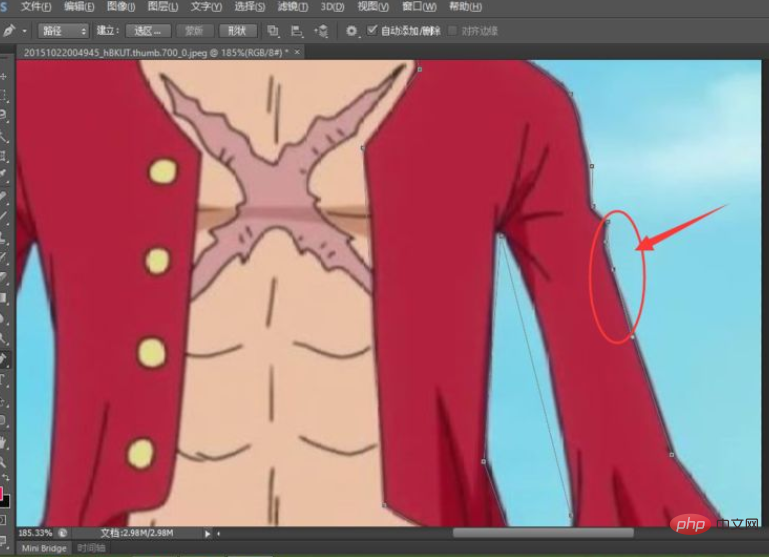The width and height of the screenshot is (769, 557).
Task: Switch to the 时间轴 timeline tab
Action: point(91,548)
